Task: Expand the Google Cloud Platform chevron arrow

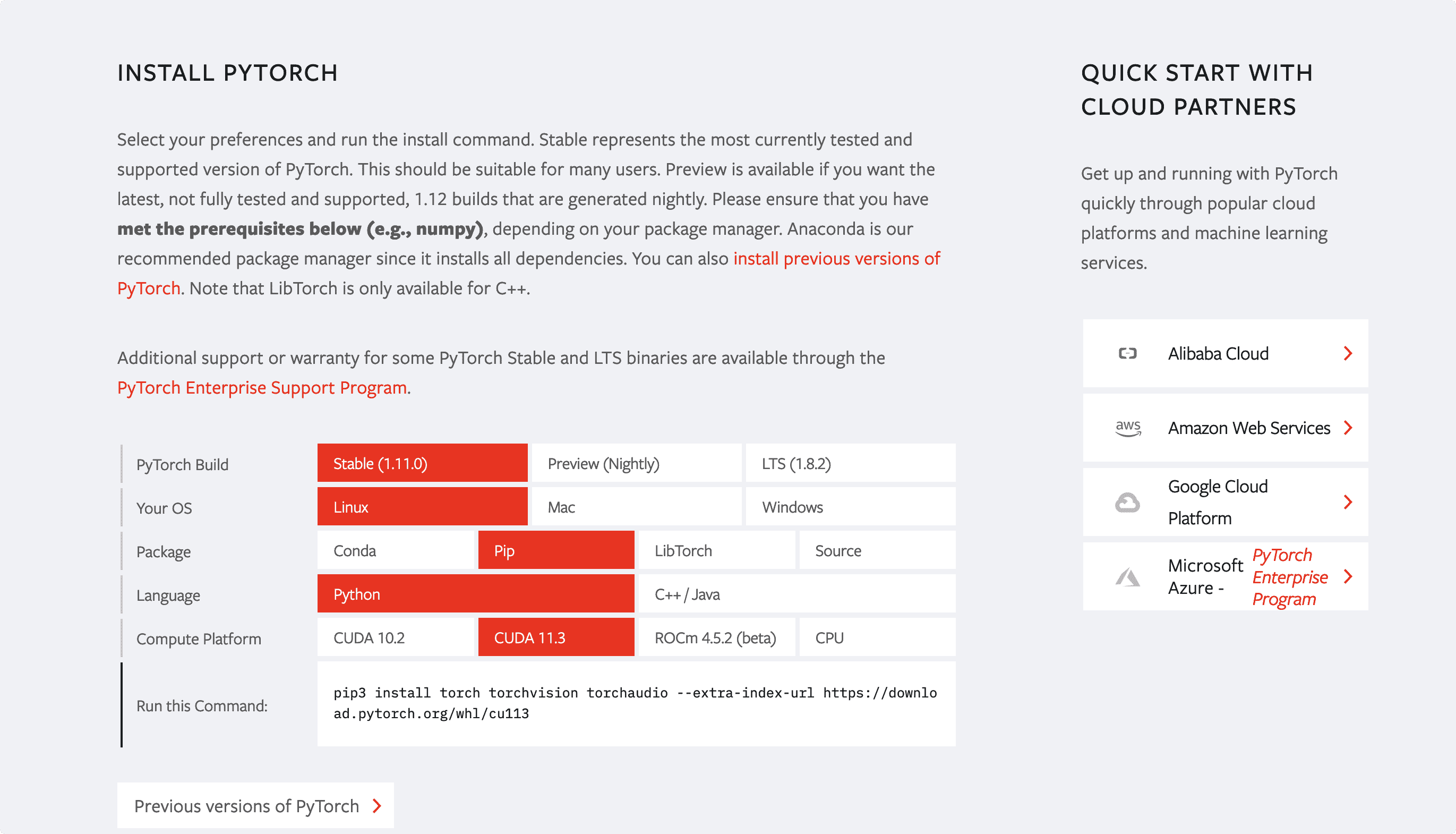Action: [1348, 503]
